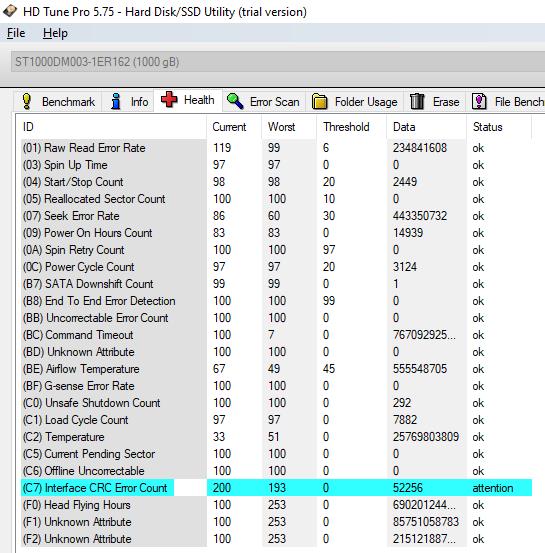545x553 pixels.
Task: Select the (F1) Unknown Attribute row
Action: pos(277,522)
